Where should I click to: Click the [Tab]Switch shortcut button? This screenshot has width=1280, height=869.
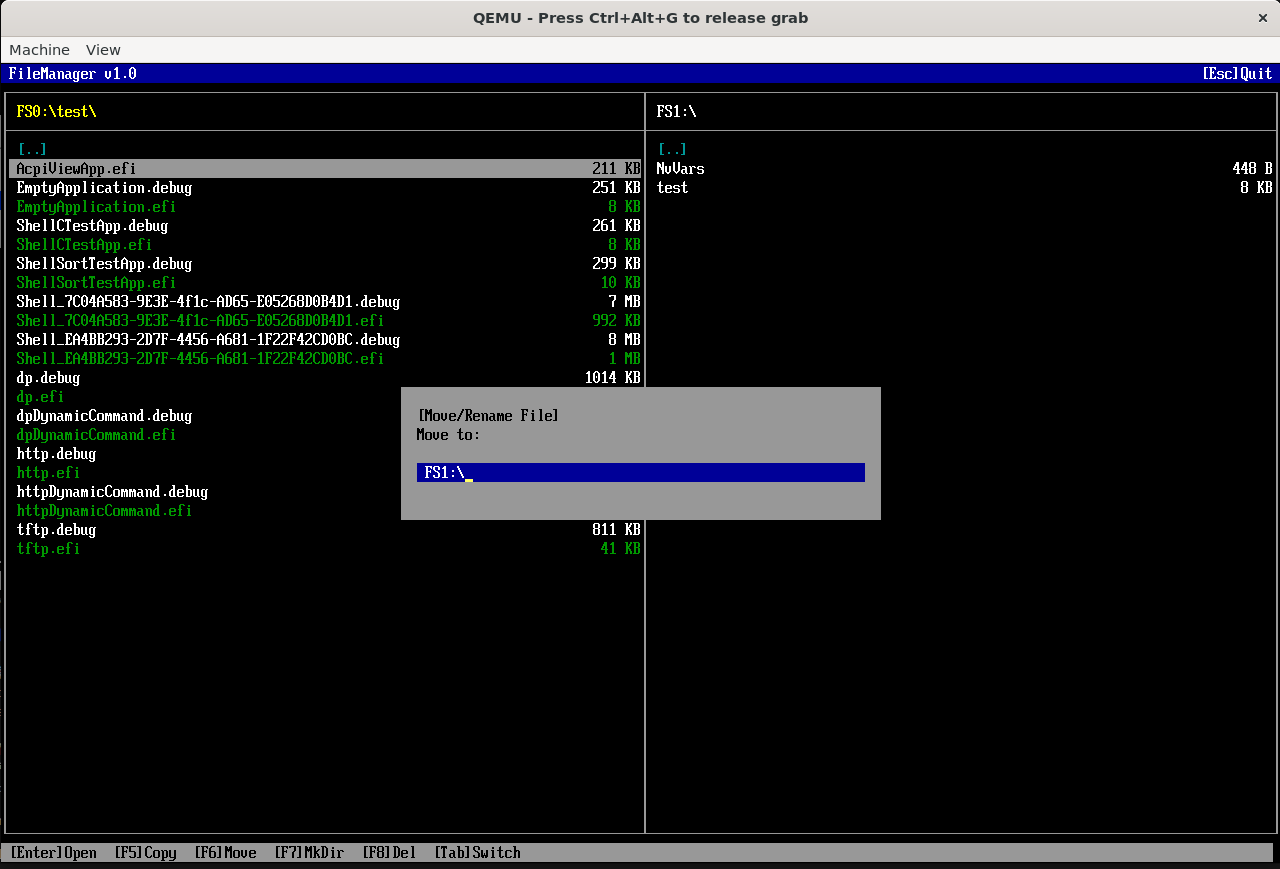click(x=477, y=853)
